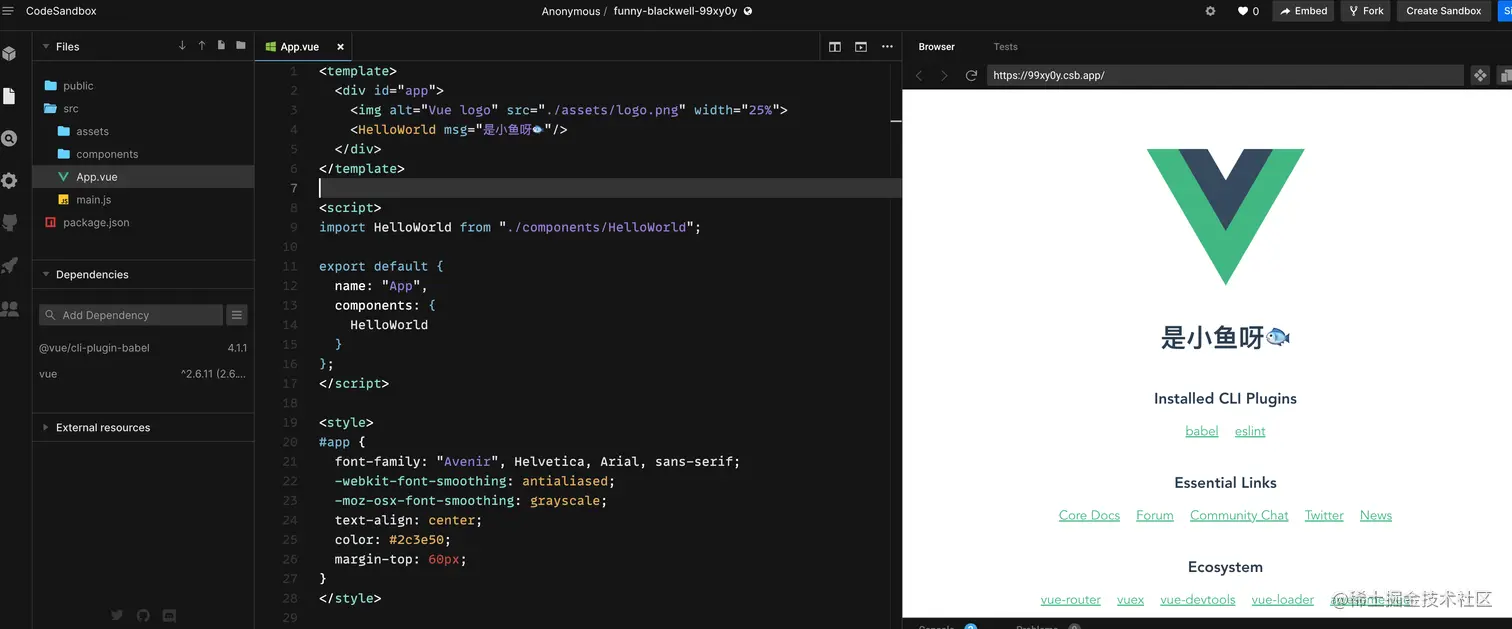This screenshot has width=1512, height=629.
Task: Refresh the preview browser
Action: pos(971,75)
